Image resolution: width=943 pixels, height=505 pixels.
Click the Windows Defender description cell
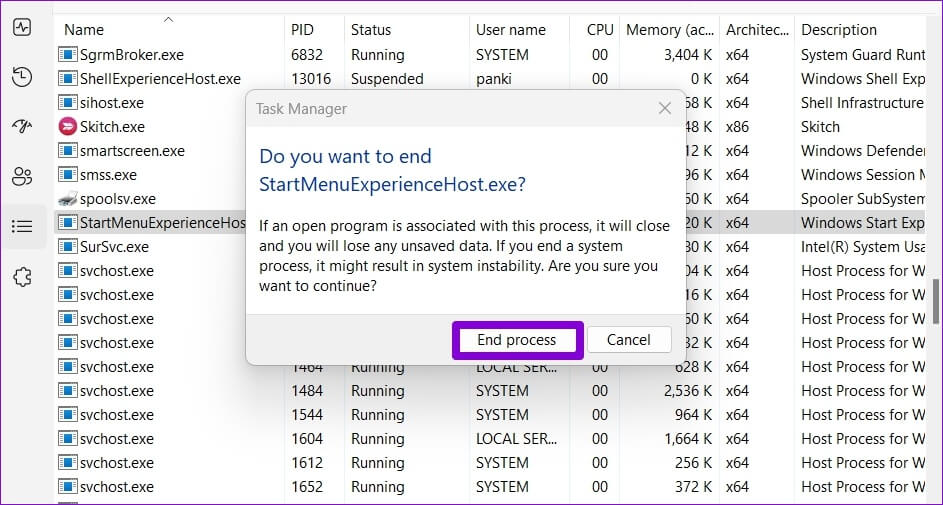pyautogui.click(x=863, y=151)
